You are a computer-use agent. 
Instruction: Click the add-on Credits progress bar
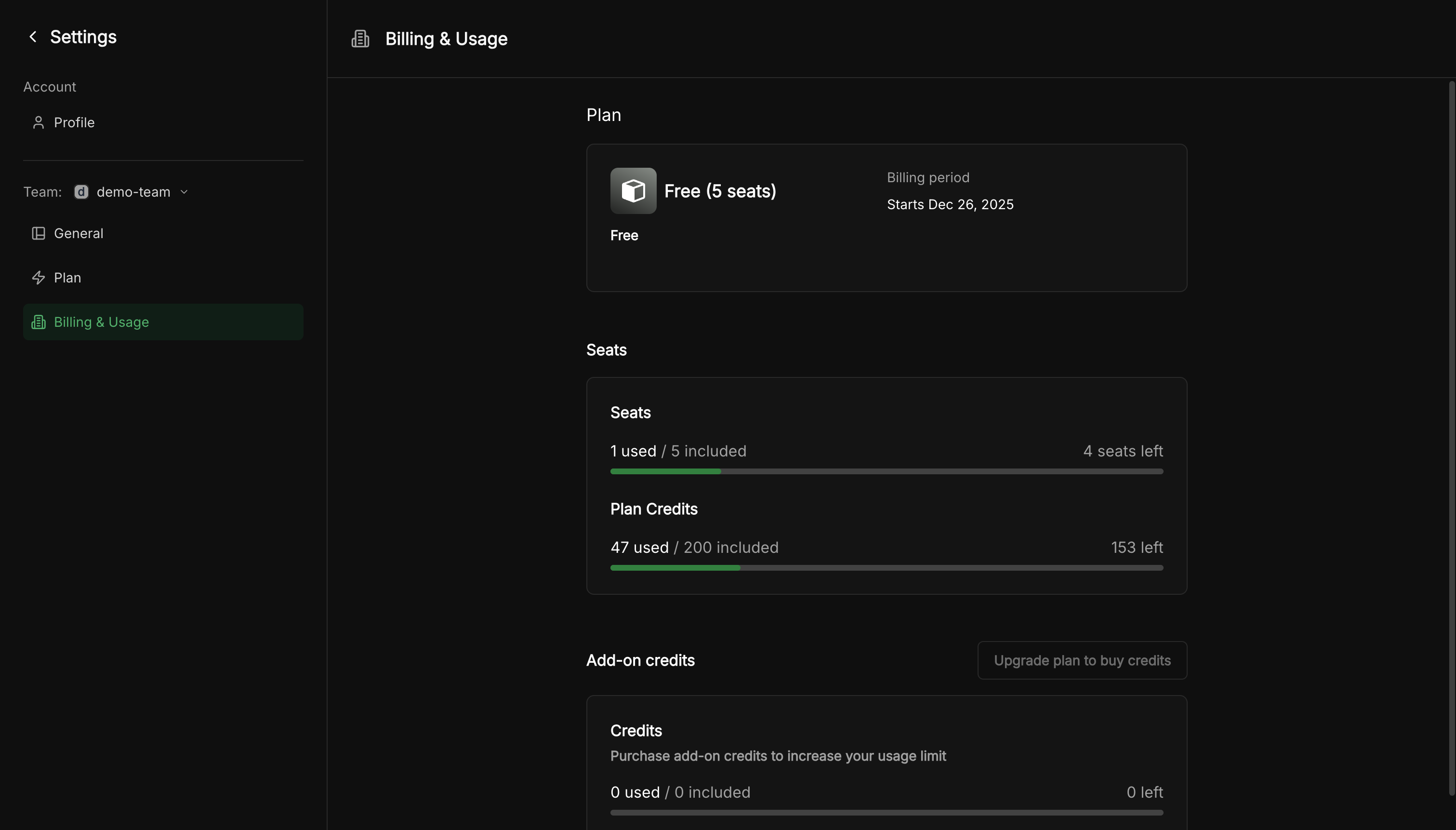pyautogui.click(x=887, y=812)
